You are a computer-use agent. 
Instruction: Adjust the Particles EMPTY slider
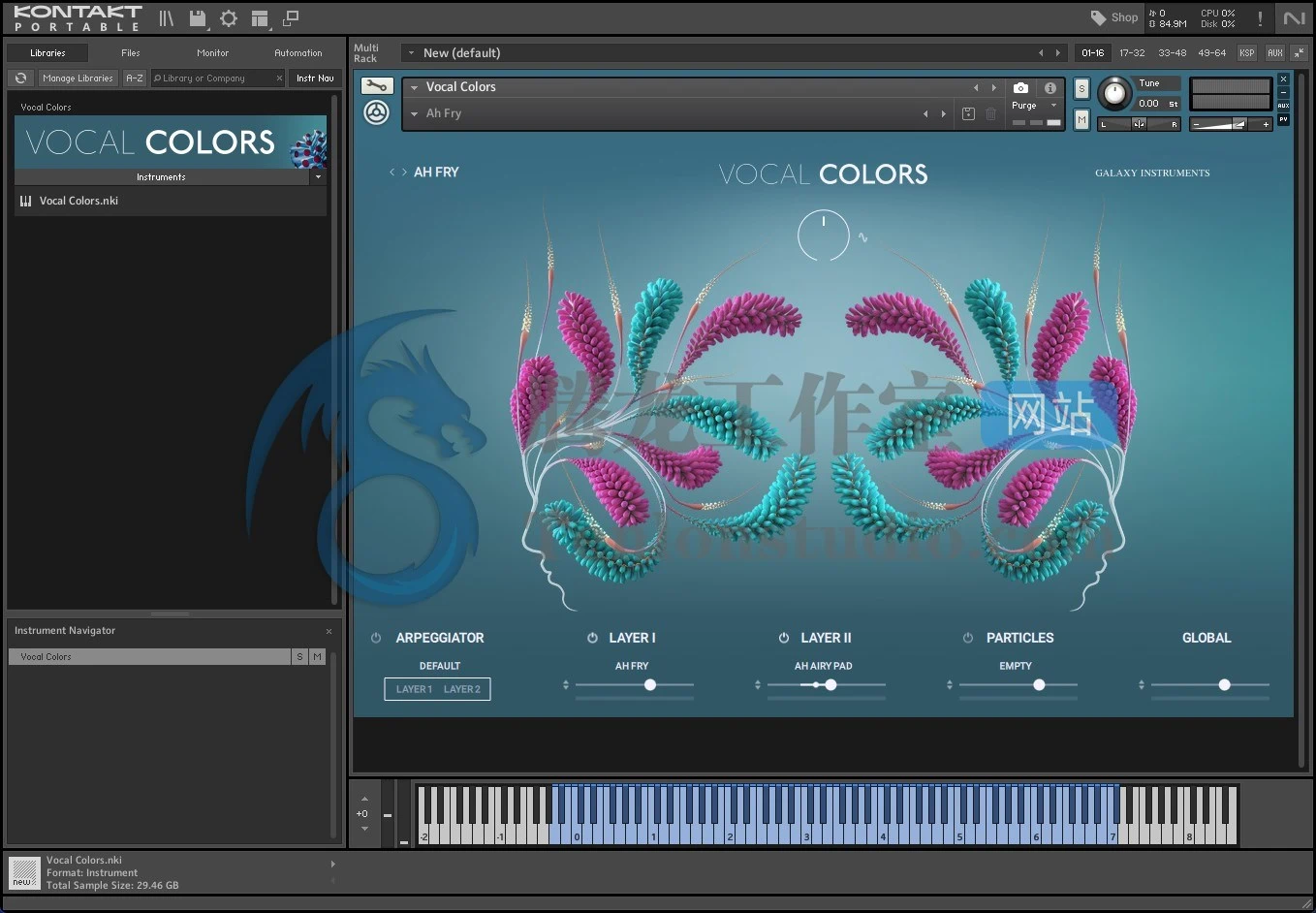pos(1018,684)
